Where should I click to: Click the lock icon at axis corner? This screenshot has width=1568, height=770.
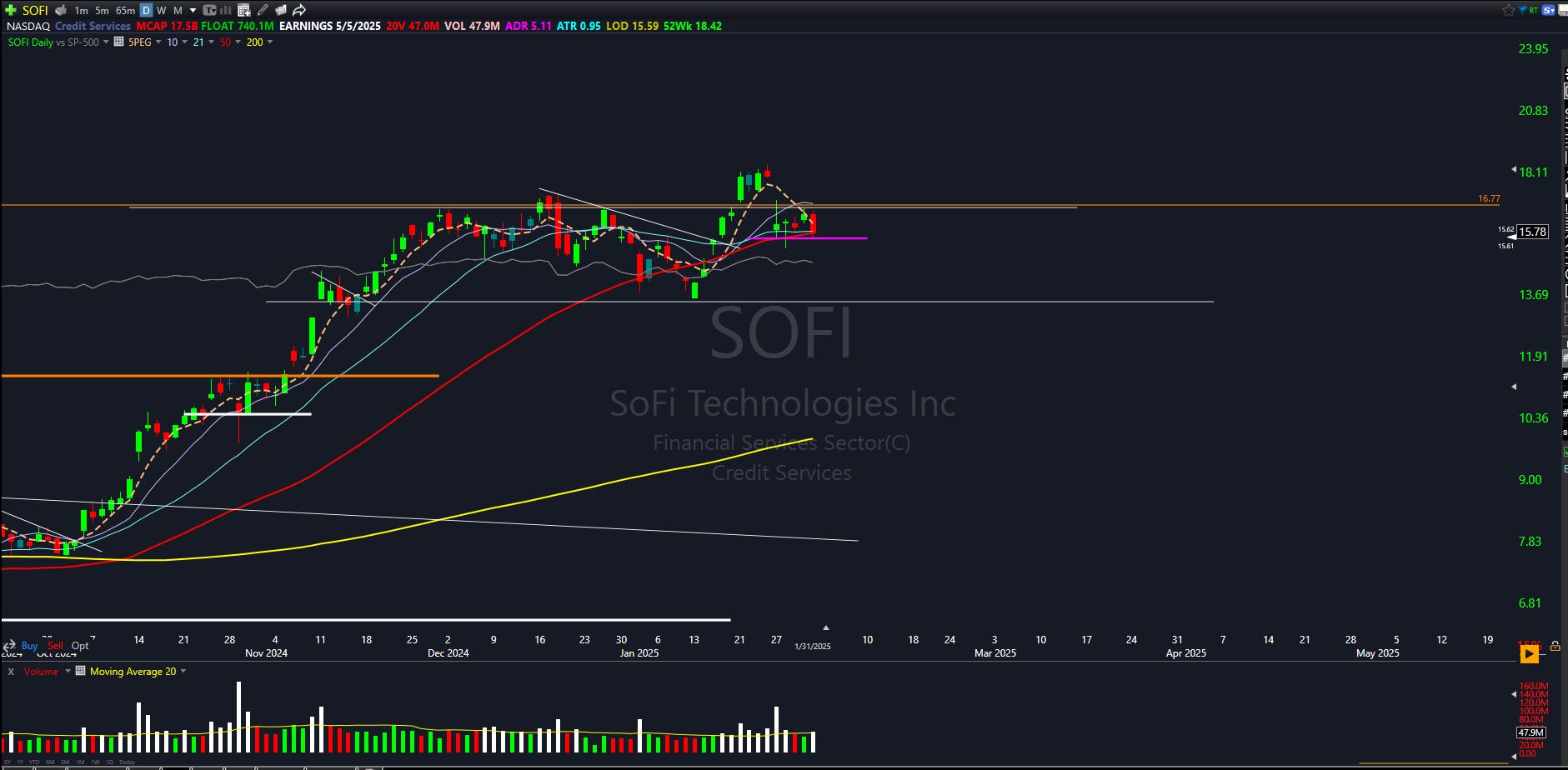coord(1555,646)
